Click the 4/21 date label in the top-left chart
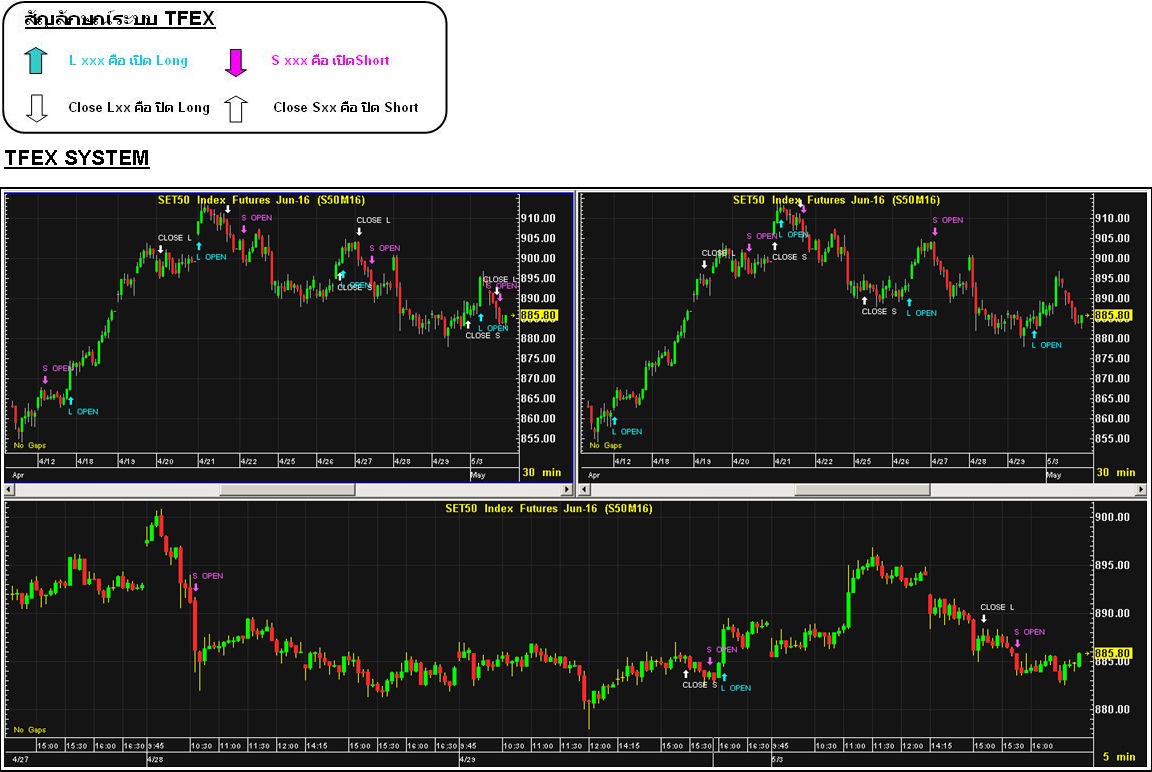Viewport: 1152px width, 772px height. pyautogui.click(x=207, y=461)
